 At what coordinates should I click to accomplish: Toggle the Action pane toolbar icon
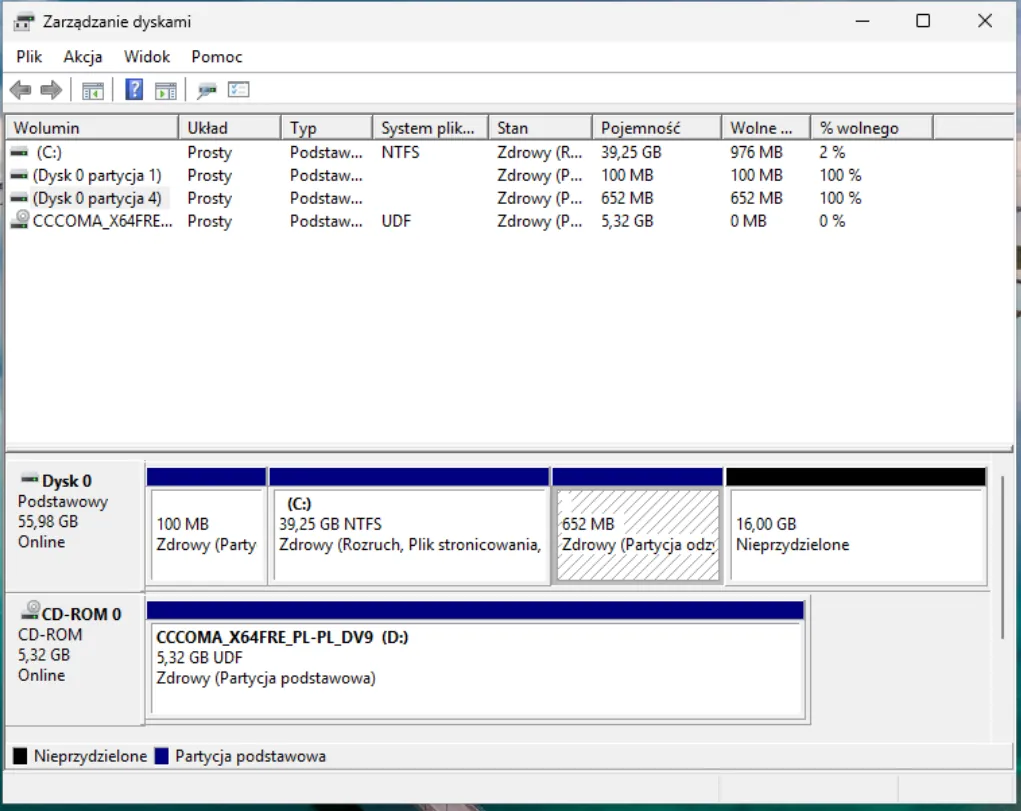165,90
